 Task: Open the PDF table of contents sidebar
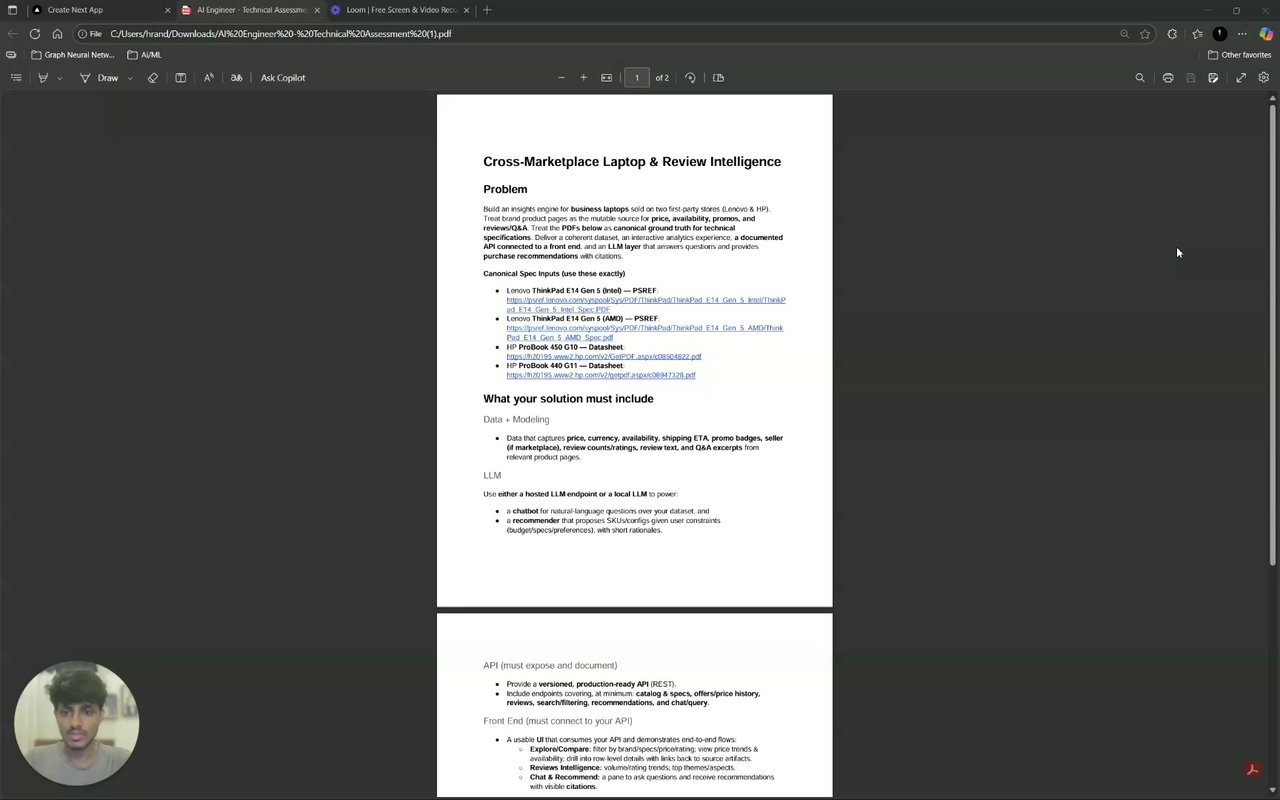coord(16,78)
